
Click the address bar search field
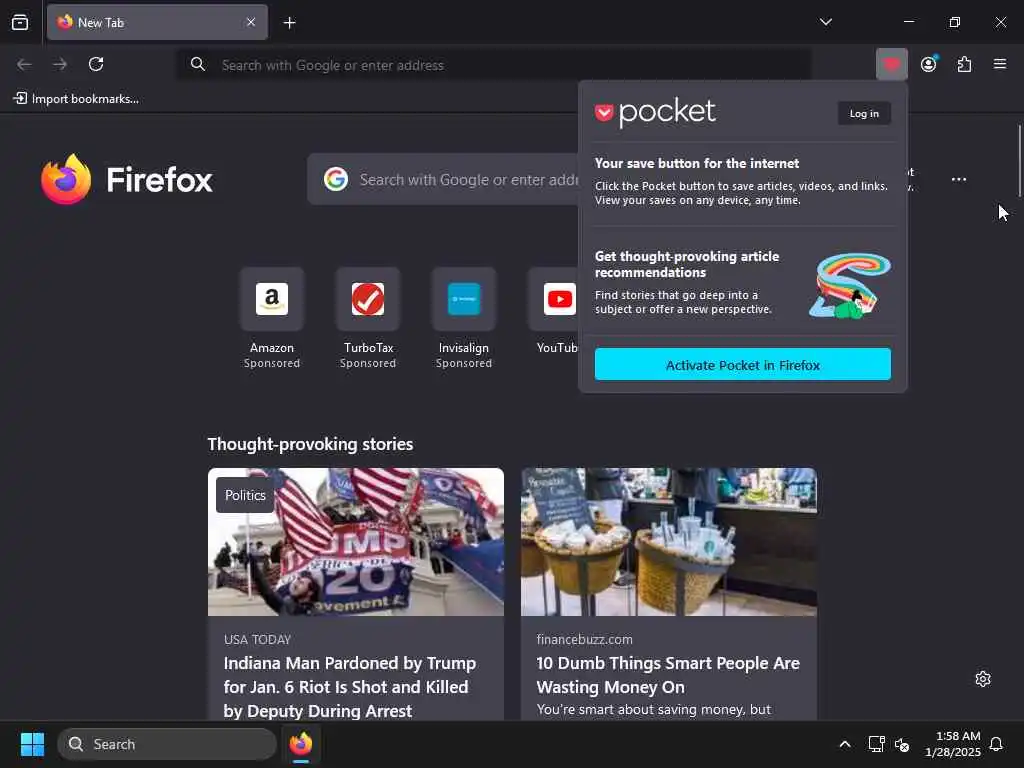pos(494,65)
